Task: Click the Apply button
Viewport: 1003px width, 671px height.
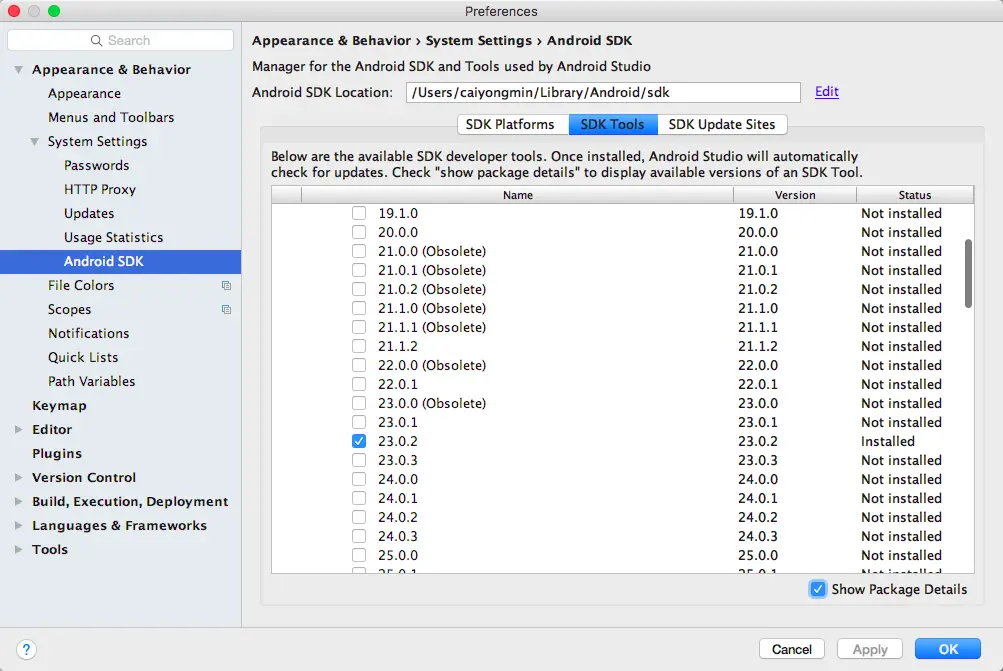Action: pos(869,649)
